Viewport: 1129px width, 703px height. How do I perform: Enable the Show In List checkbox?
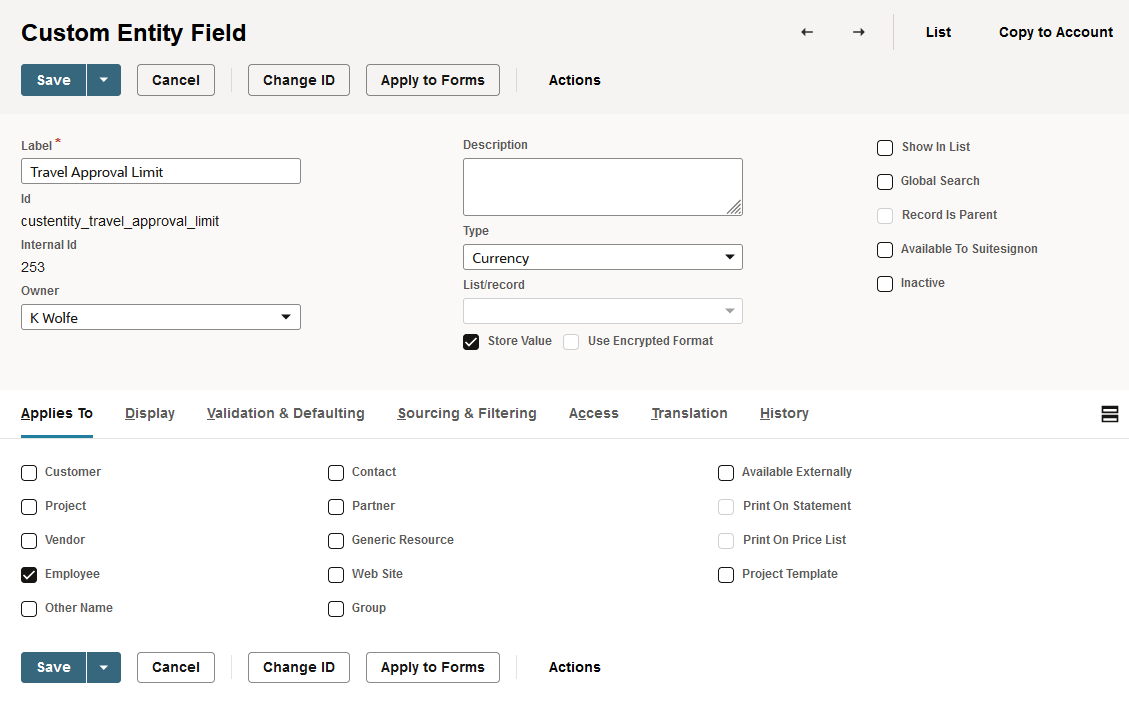(x=885, y=148)
